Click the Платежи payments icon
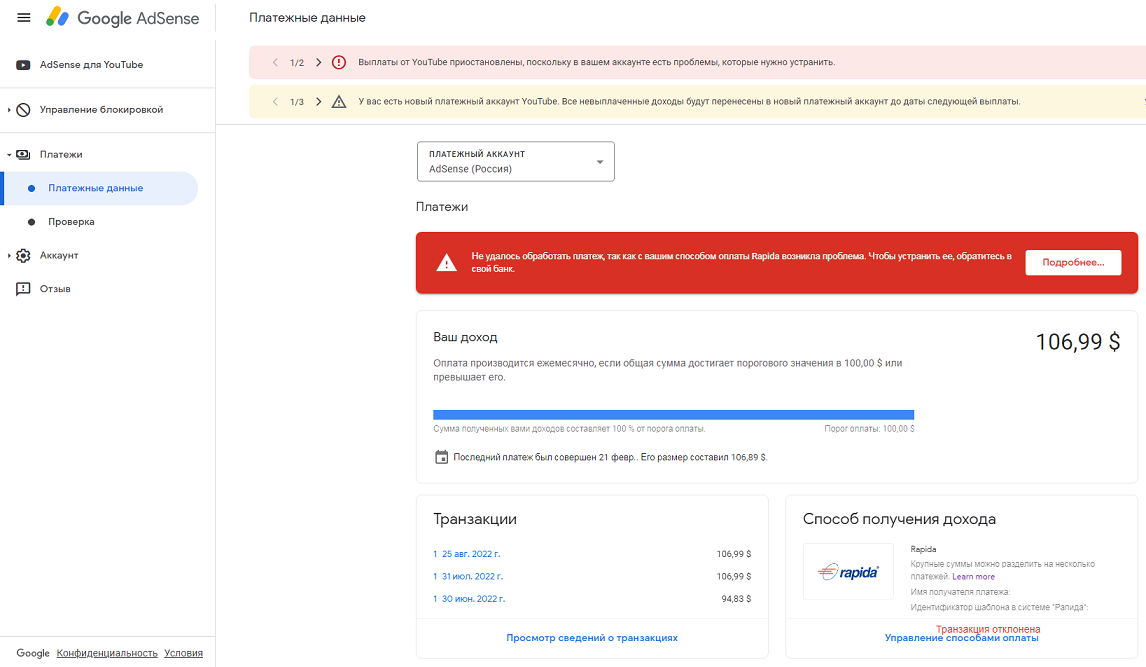This screenshot has width=1146, height=667. pos(23,154)
